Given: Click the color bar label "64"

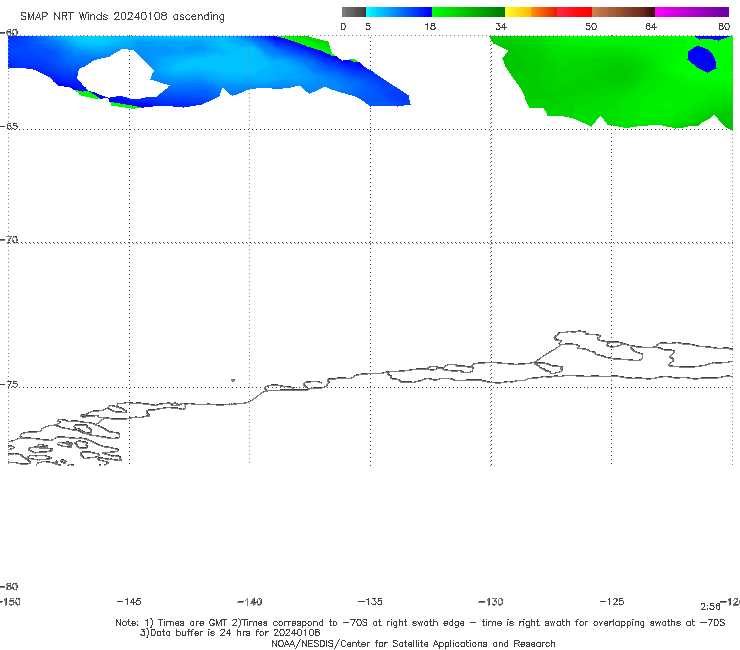Looking at the screenshot, I should coord(651,26).
